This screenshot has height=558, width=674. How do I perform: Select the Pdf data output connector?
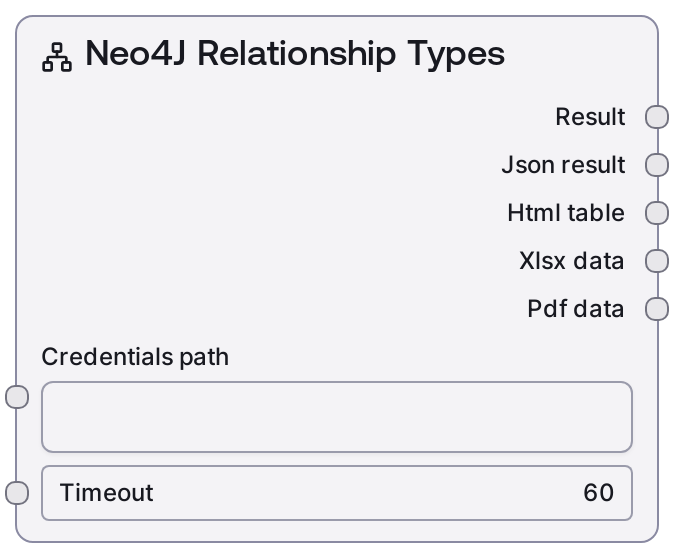click(x=657, y=309)
